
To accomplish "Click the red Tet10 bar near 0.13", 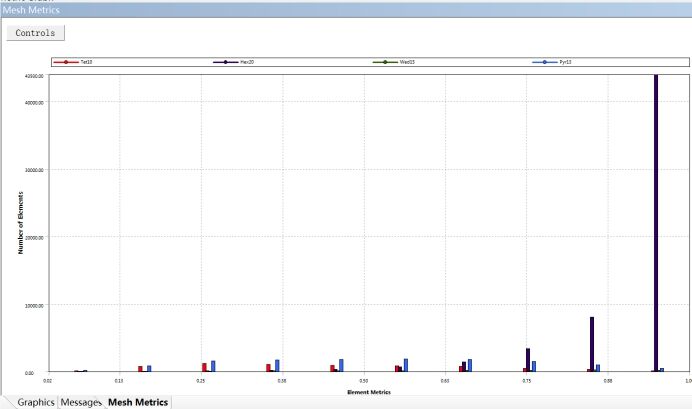I will point(140,368).
